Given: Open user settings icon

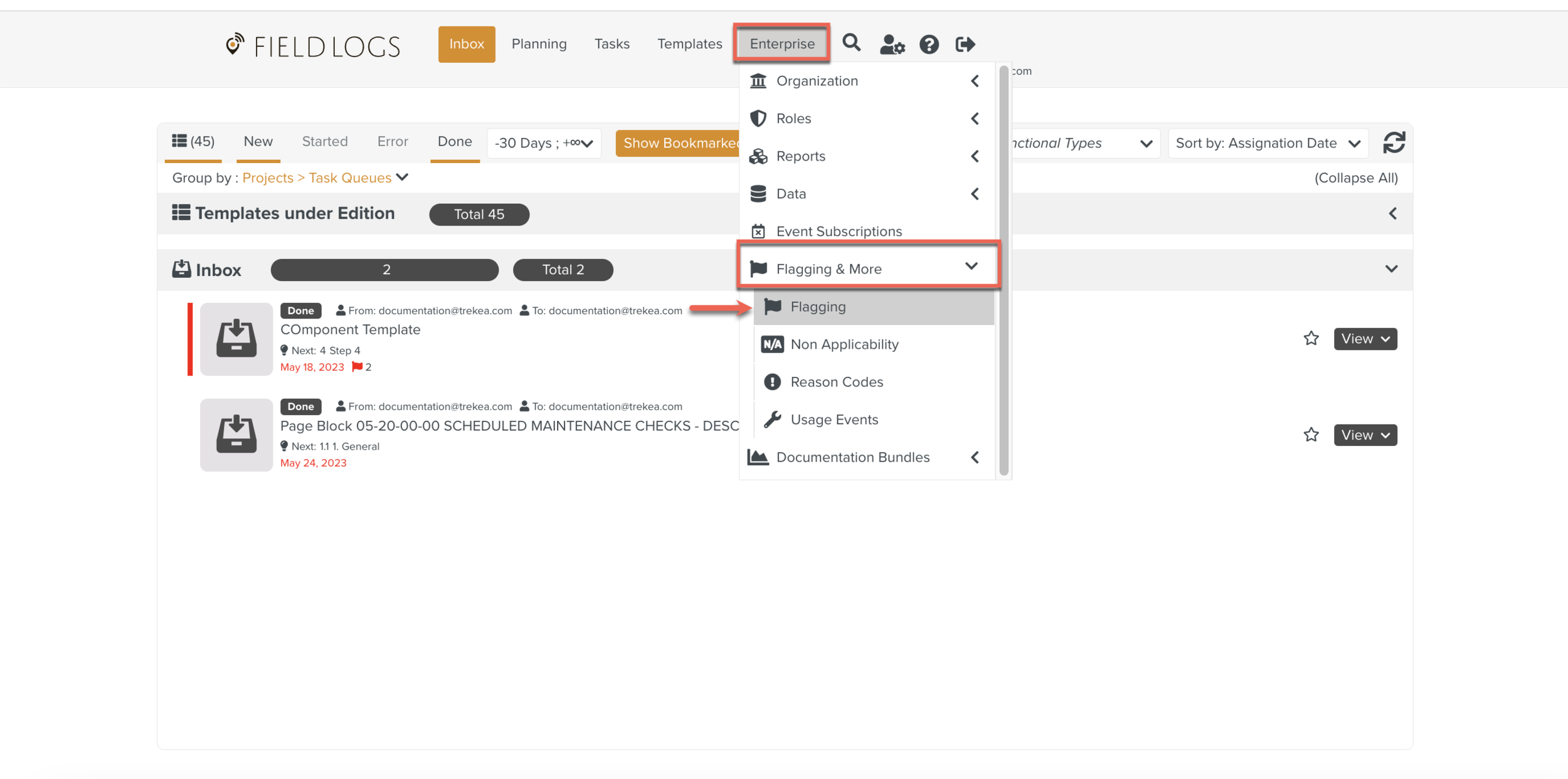Looking at the screenshot, I should point(891,44).
